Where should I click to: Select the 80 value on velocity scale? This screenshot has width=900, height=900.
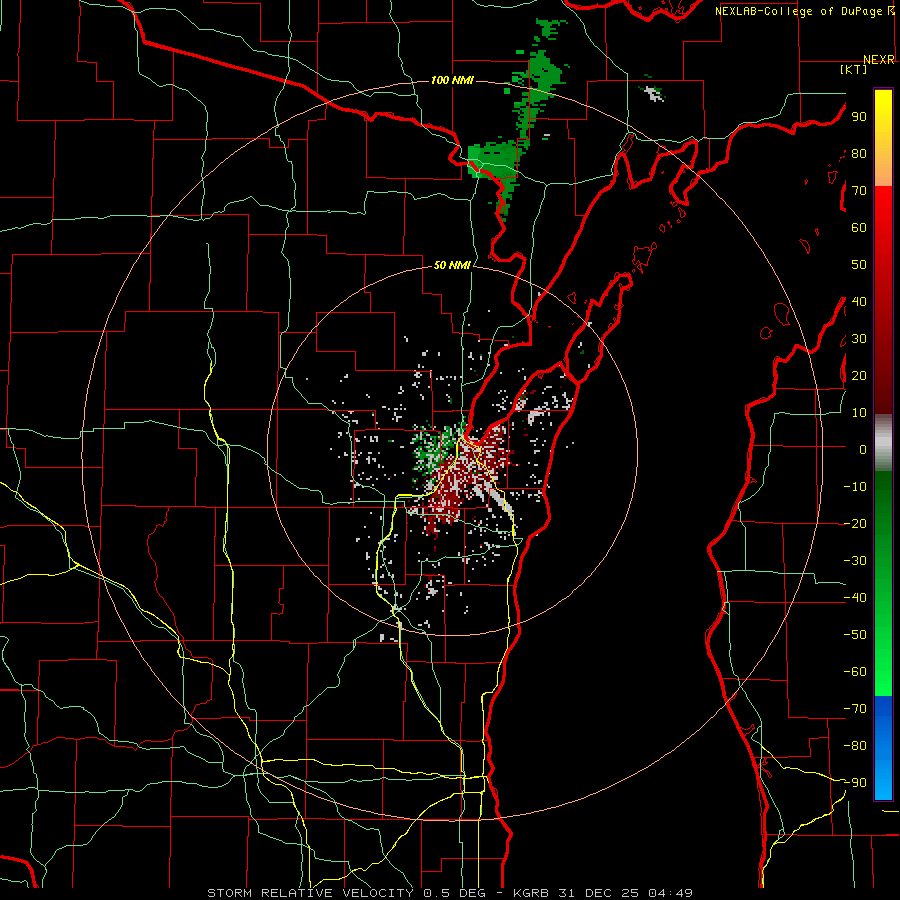click(x=859, y=153)
